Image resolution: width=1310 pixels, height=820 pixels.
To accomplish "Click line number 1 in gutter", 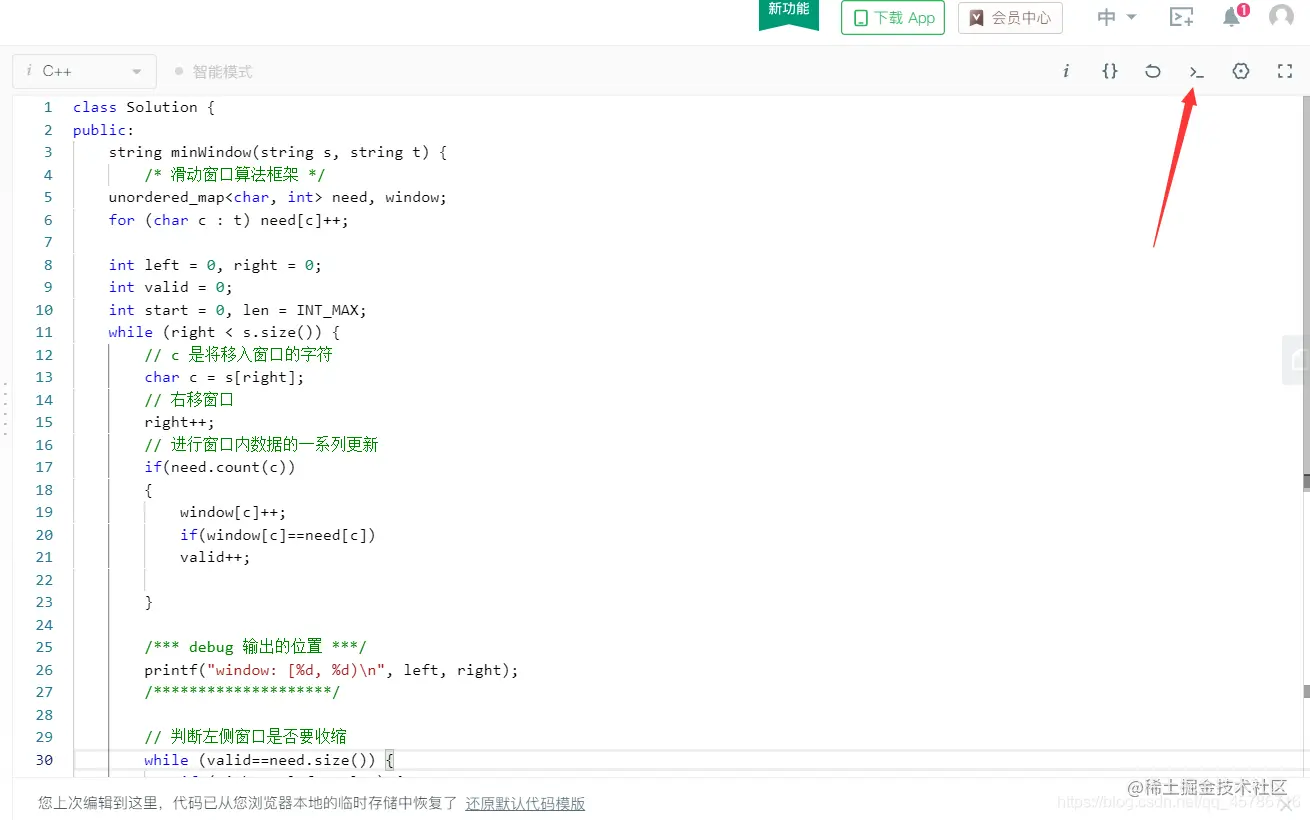I will coord(47,107).
